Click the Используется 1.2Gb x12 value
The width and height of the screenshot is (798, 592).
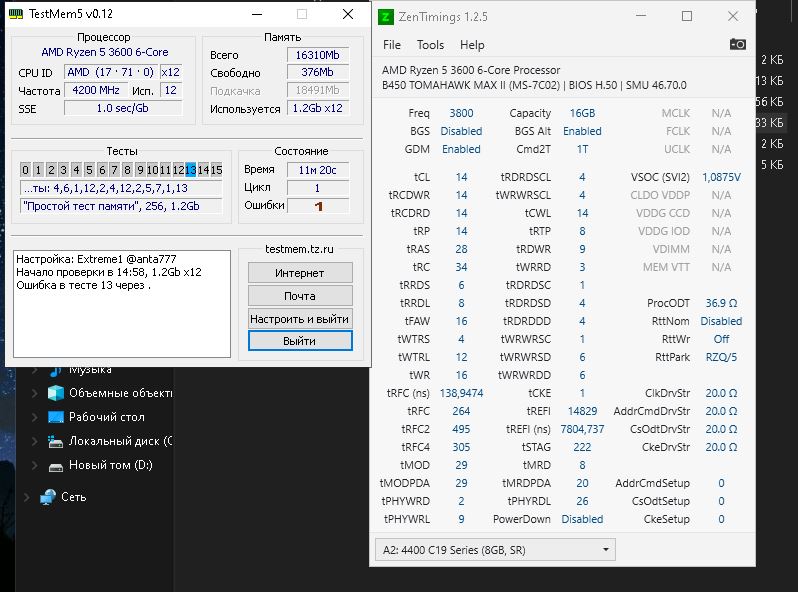[318, 108]
